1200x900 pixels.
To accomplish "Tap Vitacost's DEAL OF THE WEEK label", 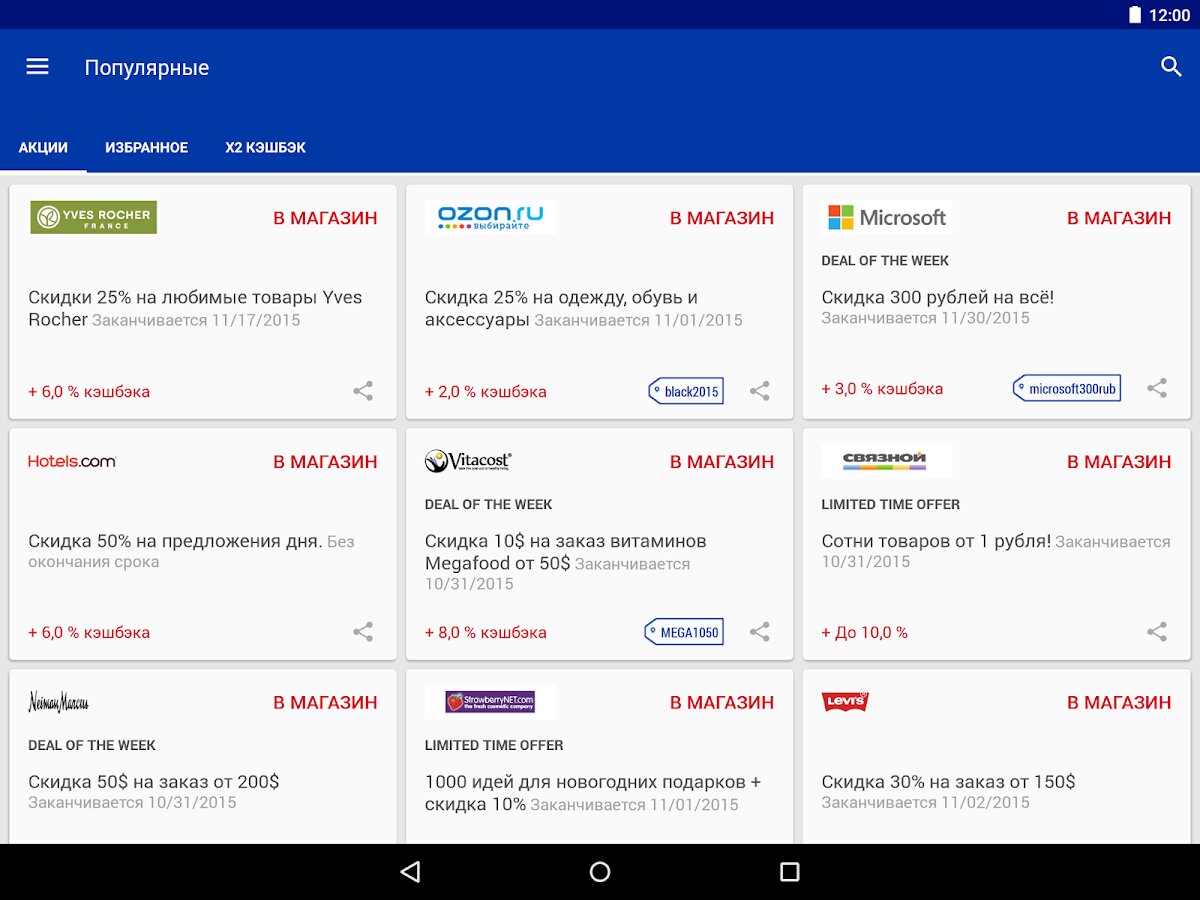I will click(x=488, y=505).
